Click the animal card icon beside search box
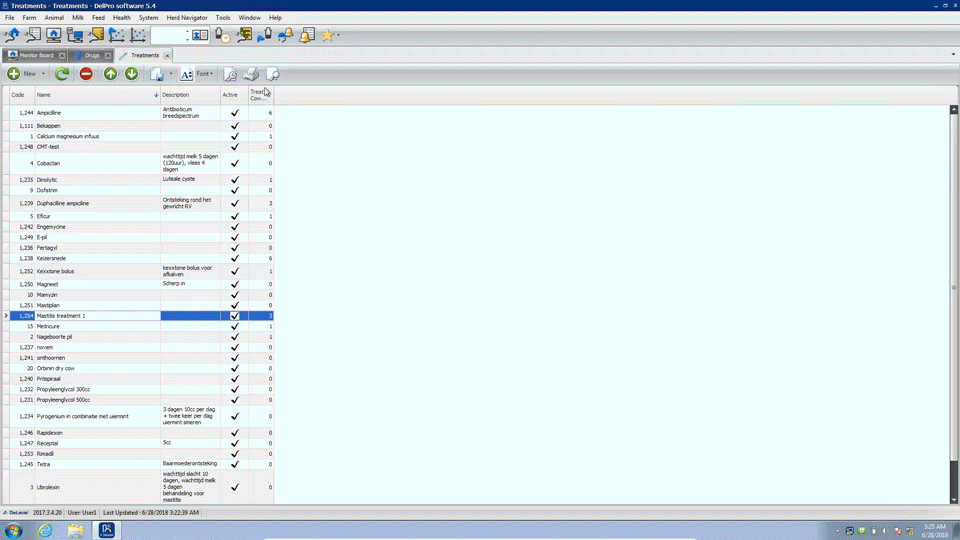Viewport: 960px width, 540px height. pos(200,35)
